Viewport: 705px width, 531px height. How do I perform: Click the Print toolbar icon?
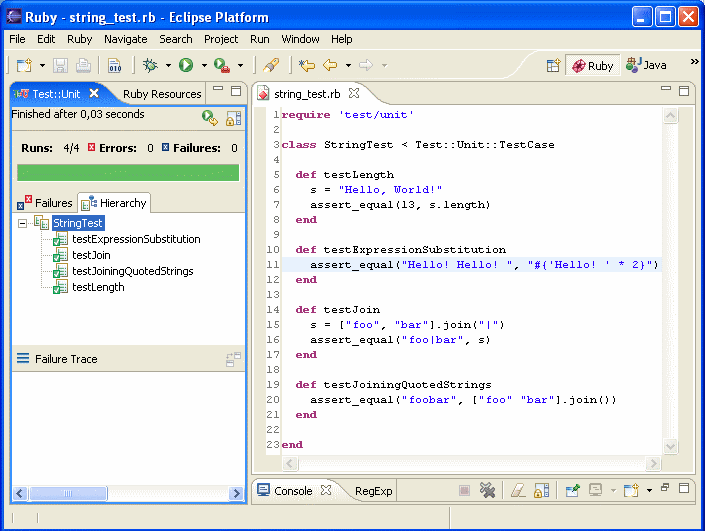pyautogui.click(x=83, y=66)
